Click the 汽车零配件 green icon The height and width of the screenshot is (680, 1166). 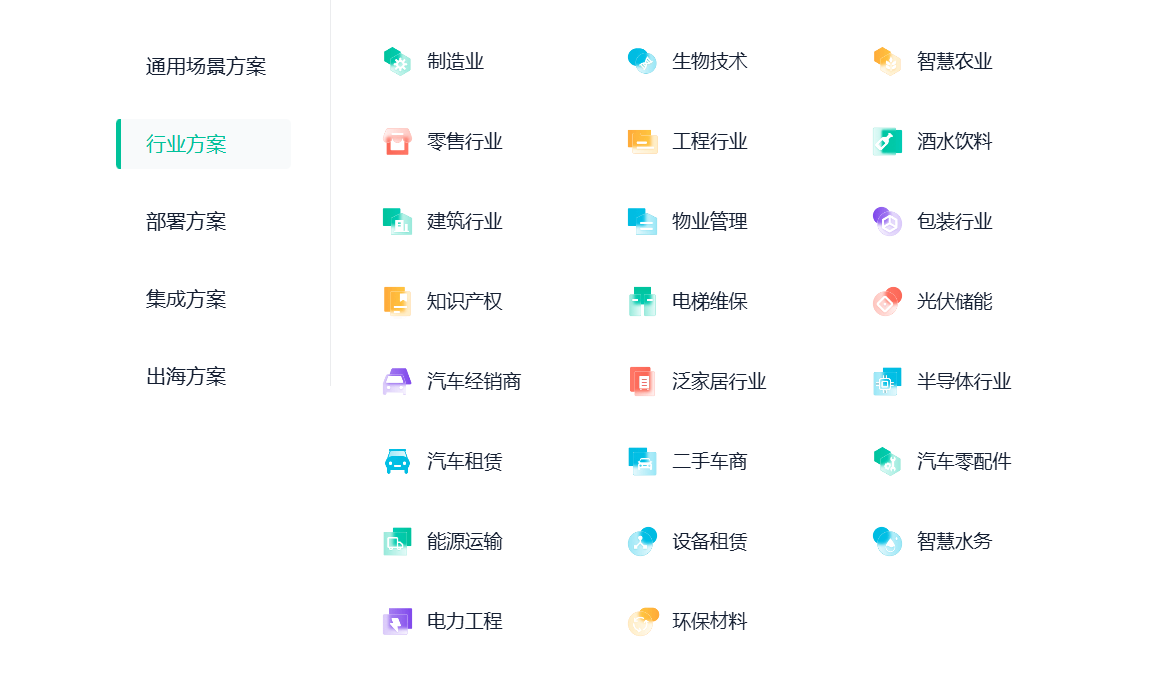pyautogui.click(x=887, y=461)
